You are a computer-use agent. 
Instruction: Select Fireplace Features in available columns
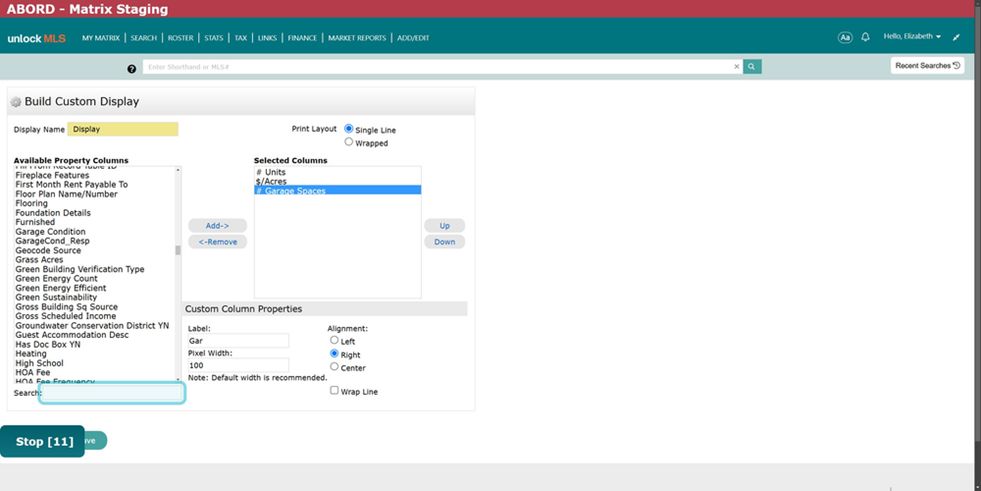(x=53, y=175)
